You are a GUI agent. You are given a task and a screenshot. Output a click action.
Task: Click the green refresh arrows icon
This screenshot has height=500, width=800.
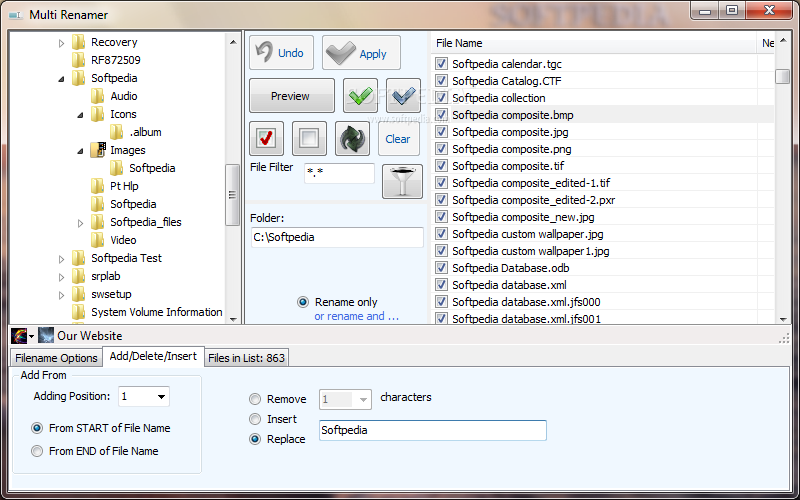click(352, 138)
